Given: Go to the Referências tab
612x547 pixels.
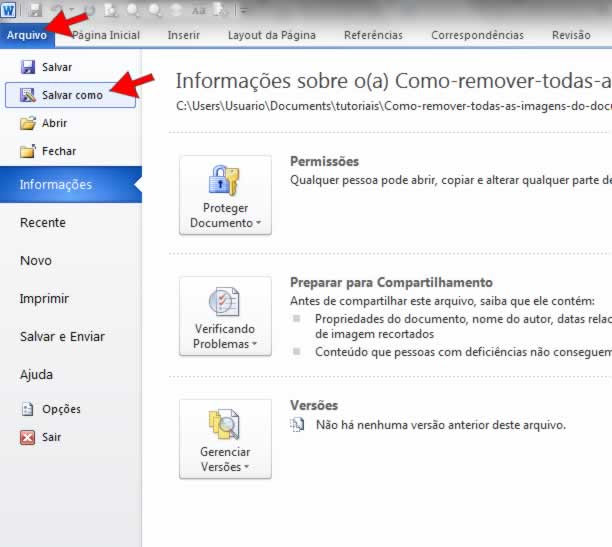Looking at the screenshot, I should click(373, 35).
